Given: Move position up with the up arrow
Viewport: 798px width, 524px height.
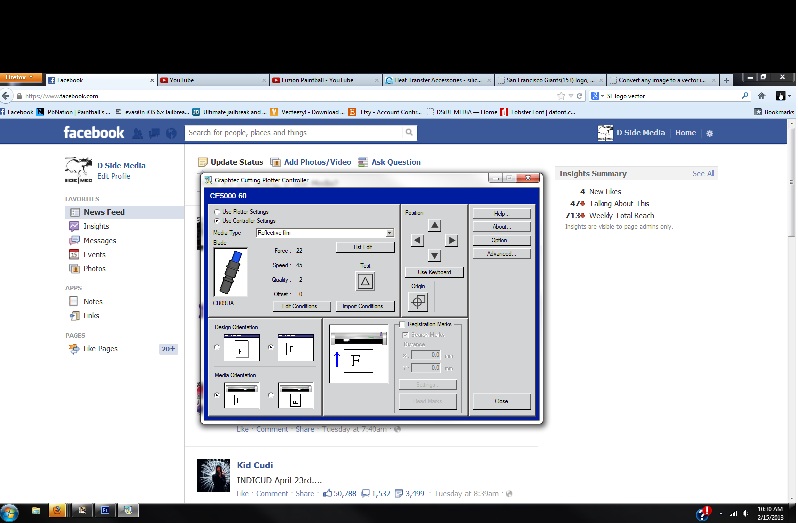Looking at the screenshot, I should [x=434, y=225].
